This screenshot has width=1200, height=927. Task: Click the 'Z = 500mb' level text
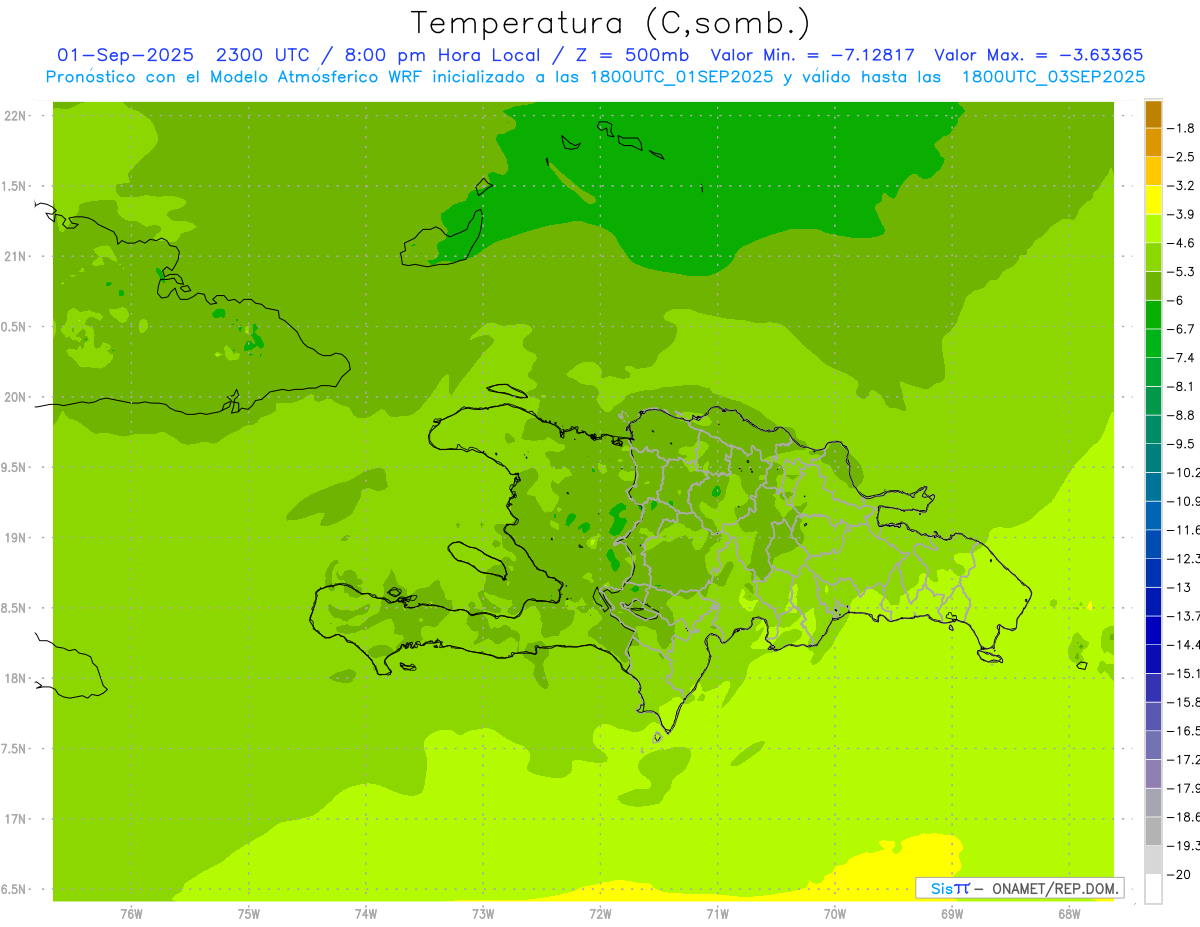[627, 55]
